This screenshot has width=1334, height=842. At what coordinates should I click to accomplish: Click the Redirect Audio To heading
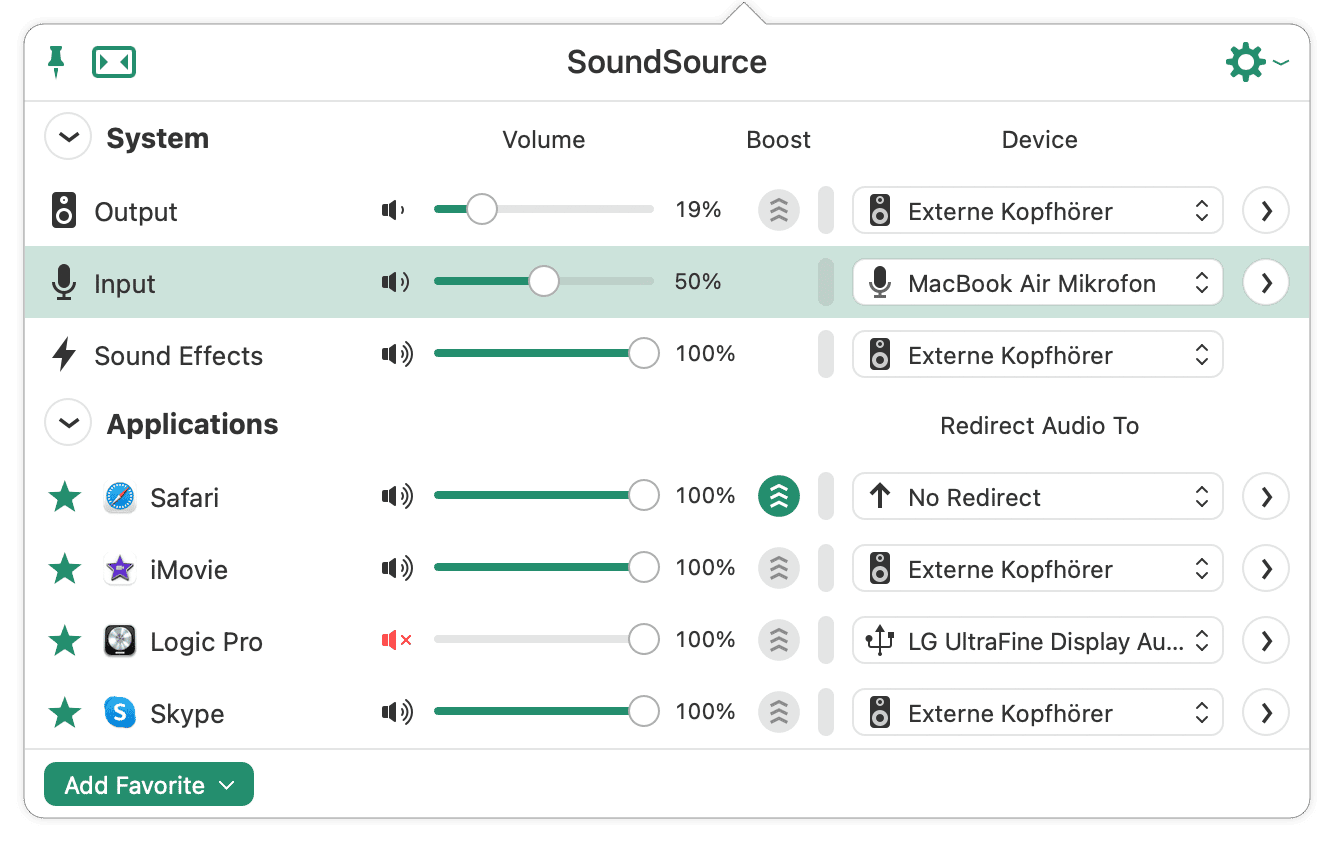pos(1040,426)
